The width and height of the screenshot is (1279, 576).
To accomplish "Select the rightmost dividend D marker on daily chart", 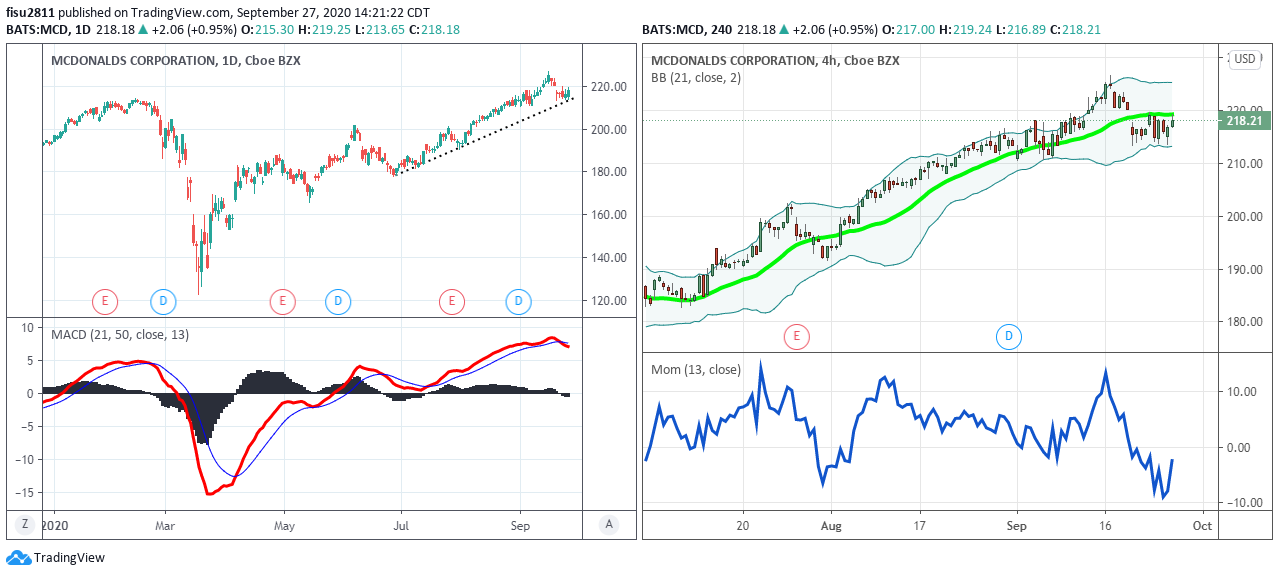I will pyautogui.click(x=518, y=300).
